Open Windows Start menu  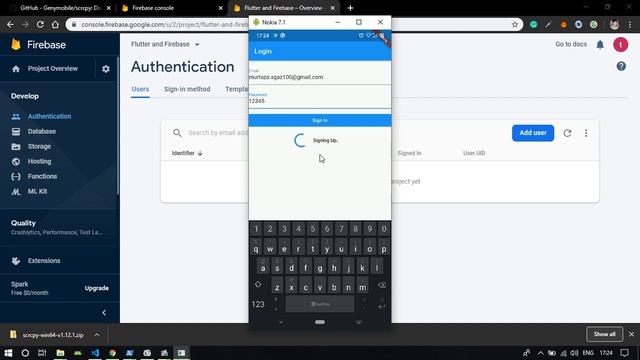[x=8, y=353]
